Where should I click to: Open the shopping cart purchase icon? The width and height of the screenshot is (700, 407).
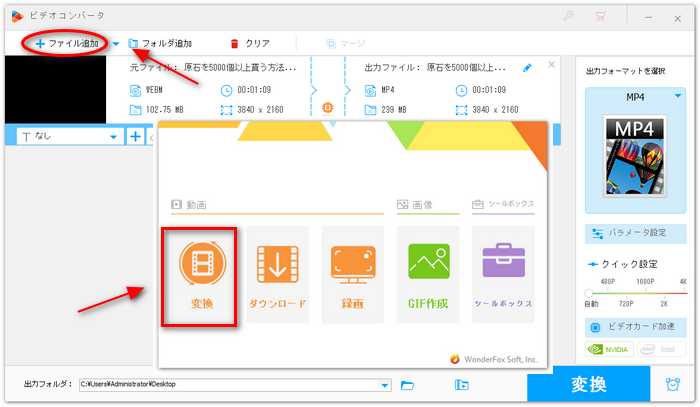[x=600, y=17]
